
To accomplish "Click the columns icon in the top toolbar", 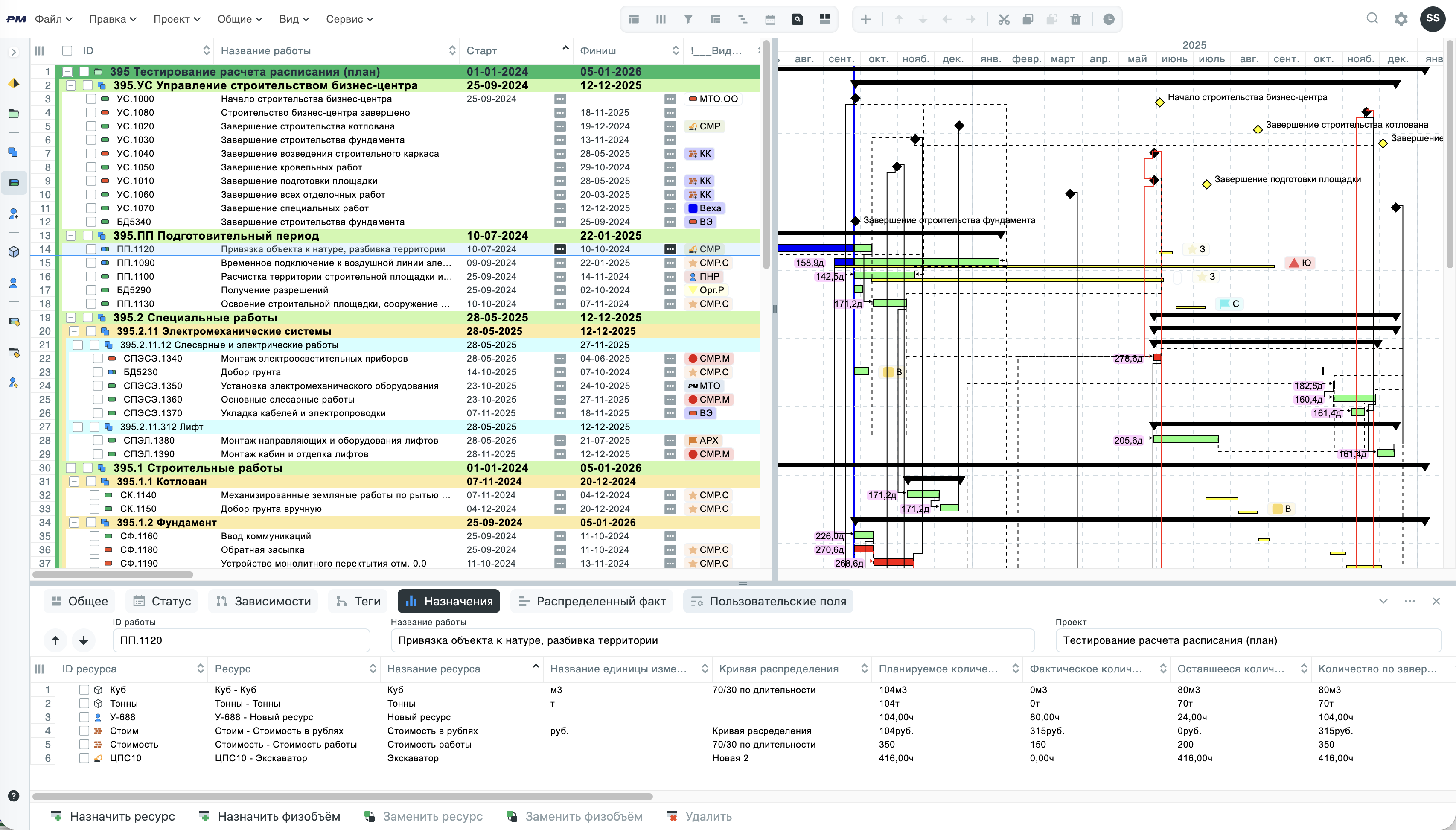I will click(x=661, y=19).
